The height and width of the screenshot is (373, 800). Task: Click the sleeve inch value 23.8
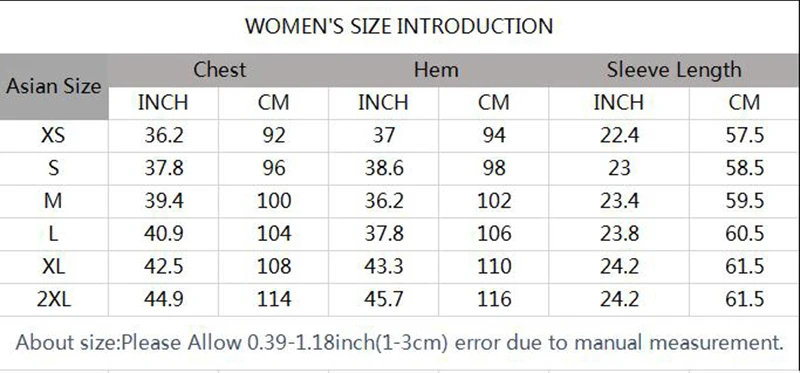(x=619, y=234)
